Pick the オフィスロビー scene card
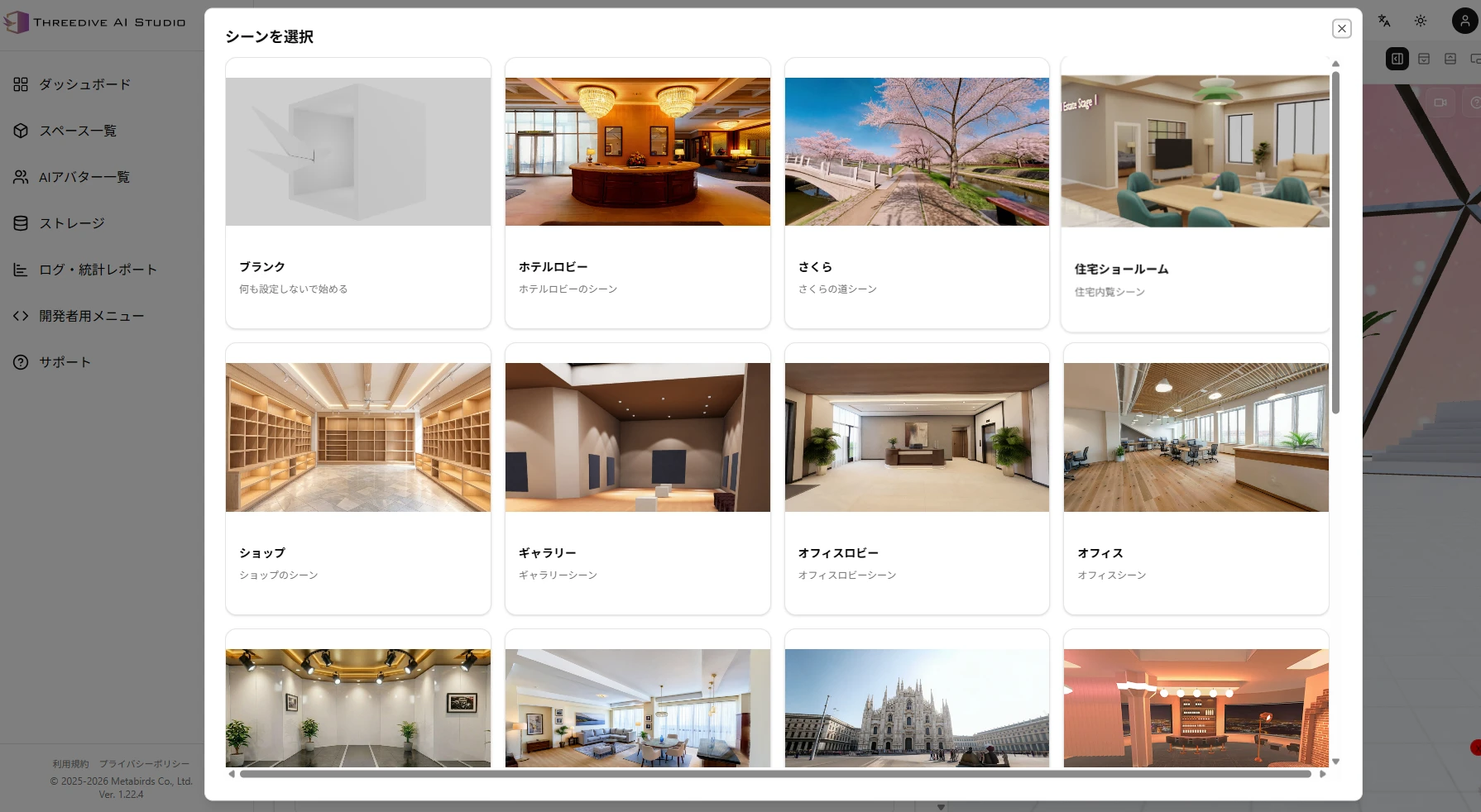The height and width of the screenshot is (812, 1481). (917, 480)
